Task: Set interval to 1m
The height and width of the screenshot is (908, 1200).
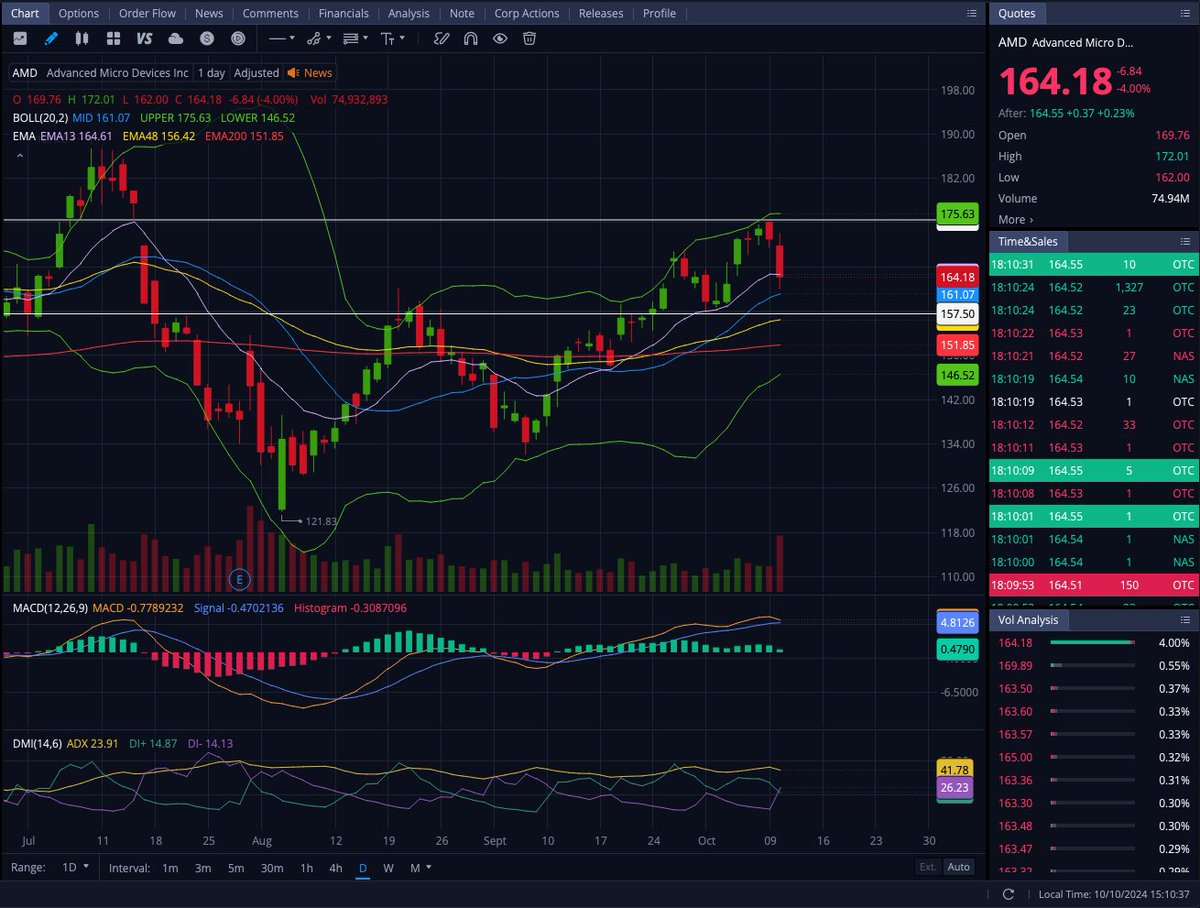Action: click(170, 868)
